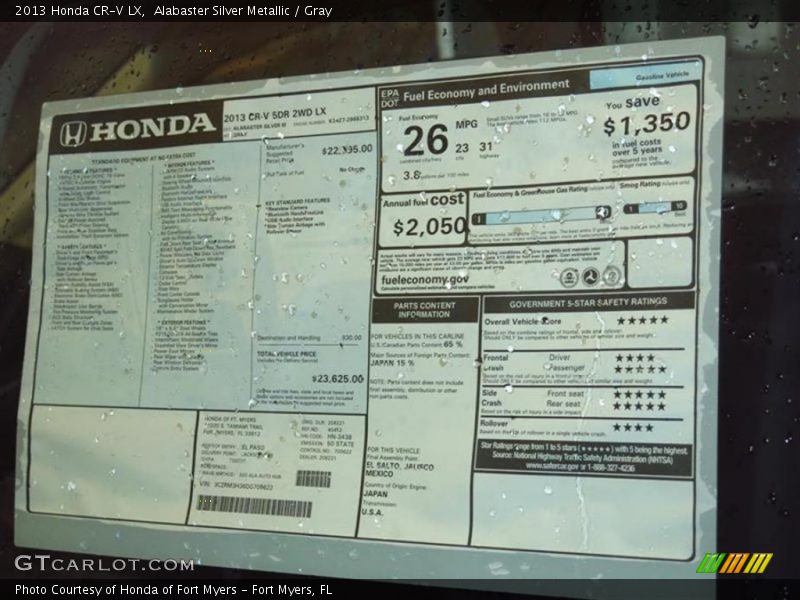
Task: Click the Smog Rating scale bar
Action: pos(655,207)
